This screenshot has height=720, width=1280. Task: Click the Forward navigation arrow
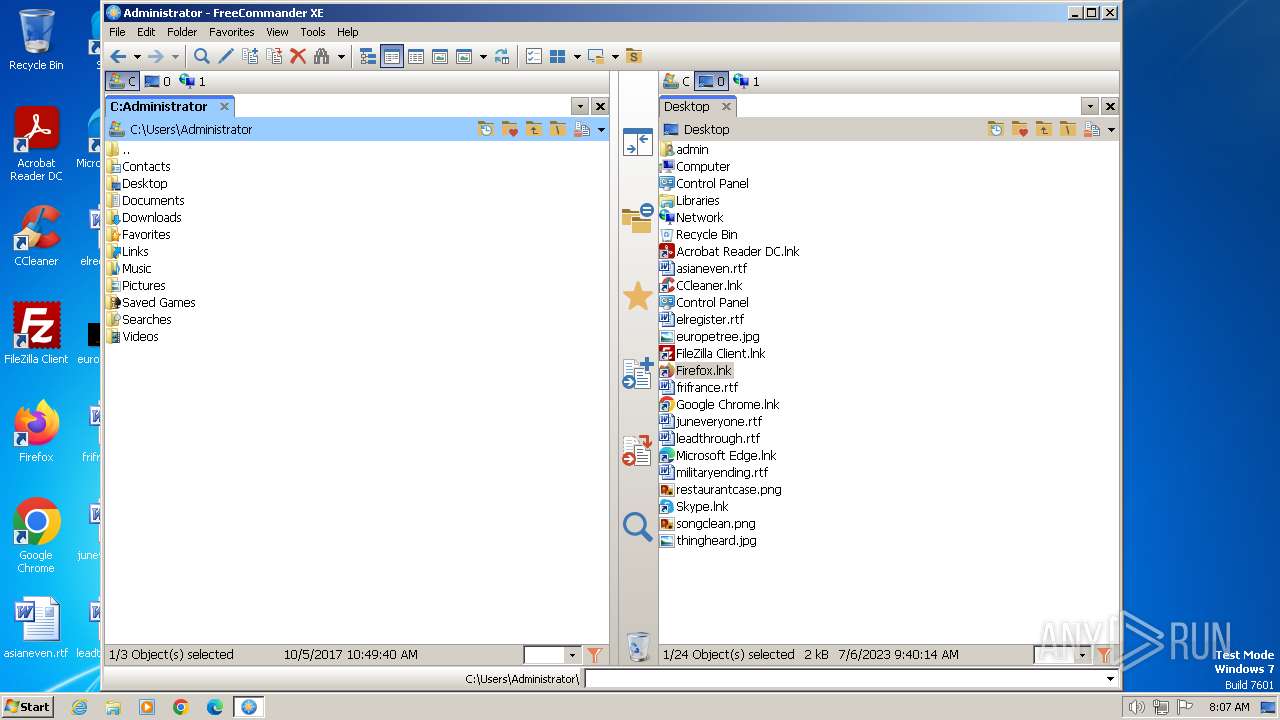155,57
